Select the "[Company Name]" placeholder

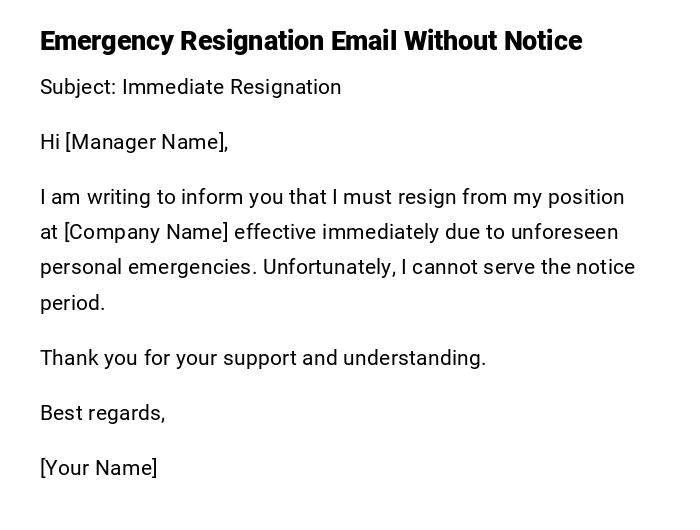[146, 232]
